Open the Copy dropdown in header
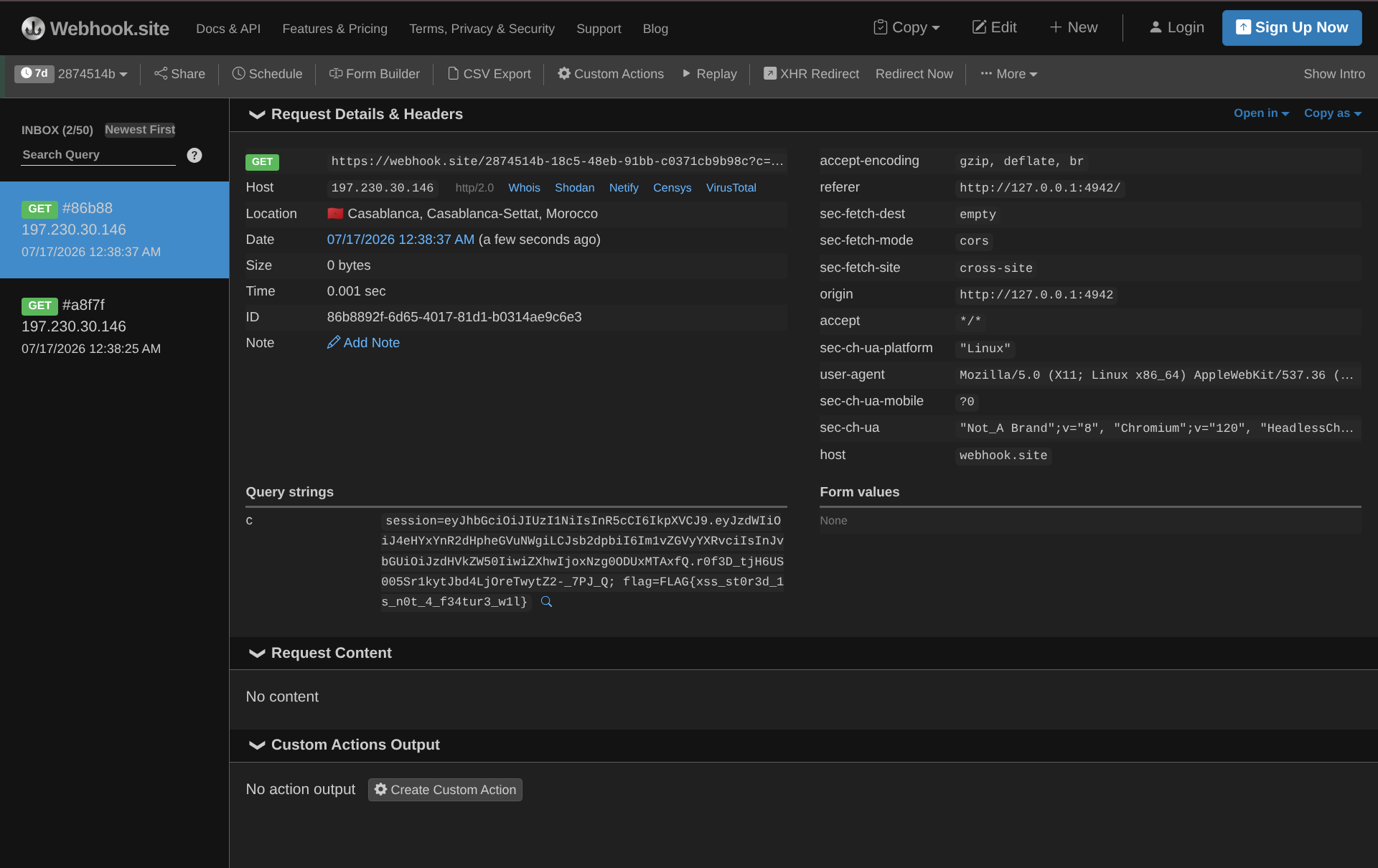1378x868 pixels. 906,27
